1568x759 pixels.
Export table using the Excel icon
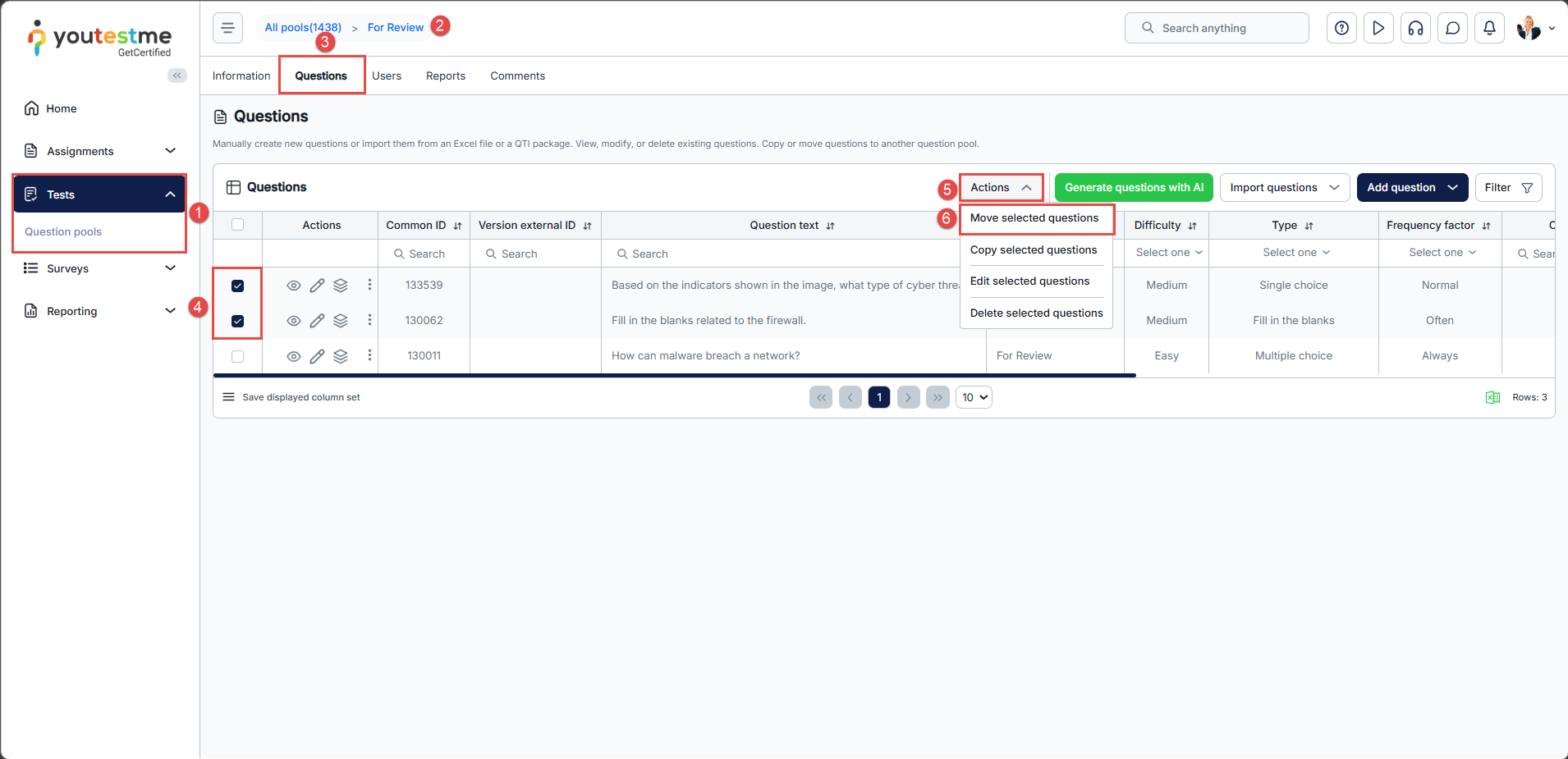[1492, 397]
